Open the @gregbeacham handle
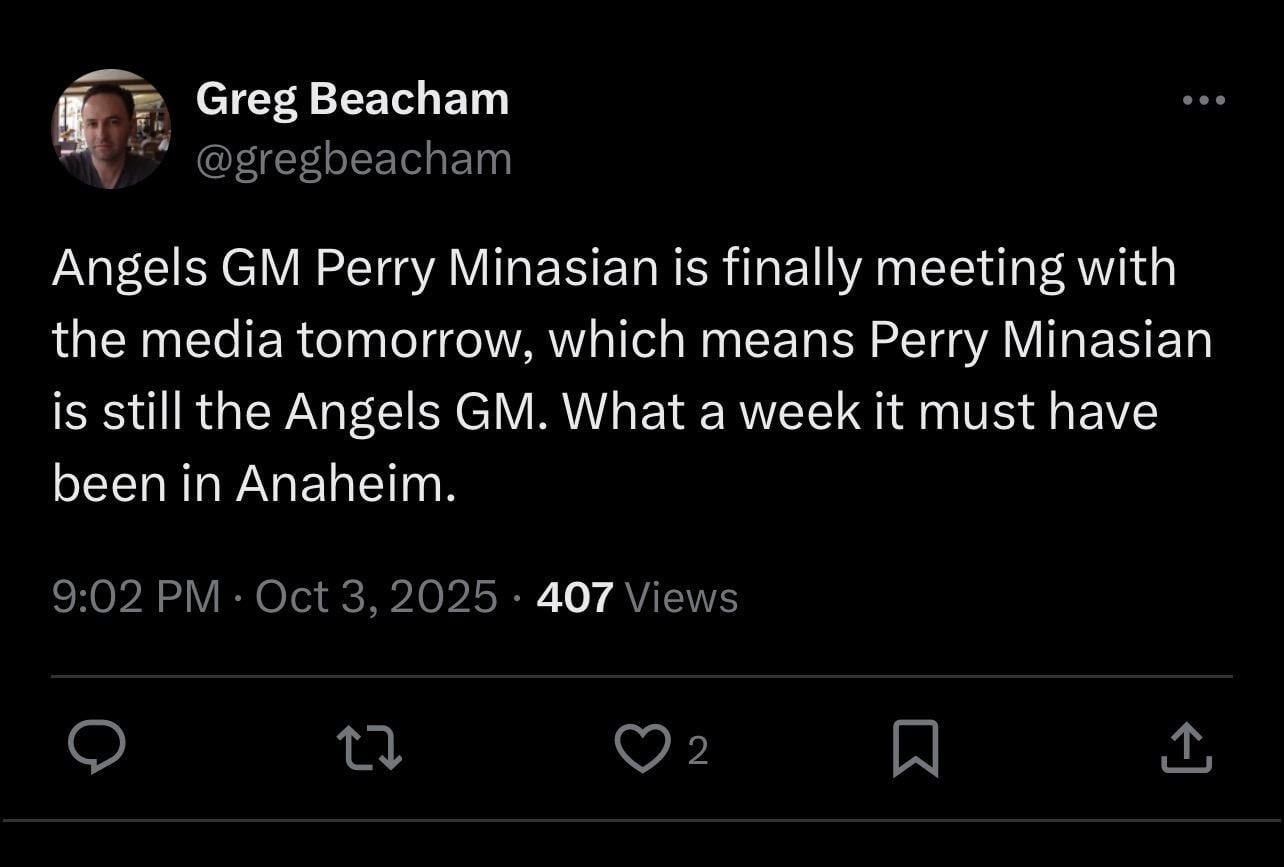The width and height of the screenshot is (1284, 867). [x=355, y=157]
